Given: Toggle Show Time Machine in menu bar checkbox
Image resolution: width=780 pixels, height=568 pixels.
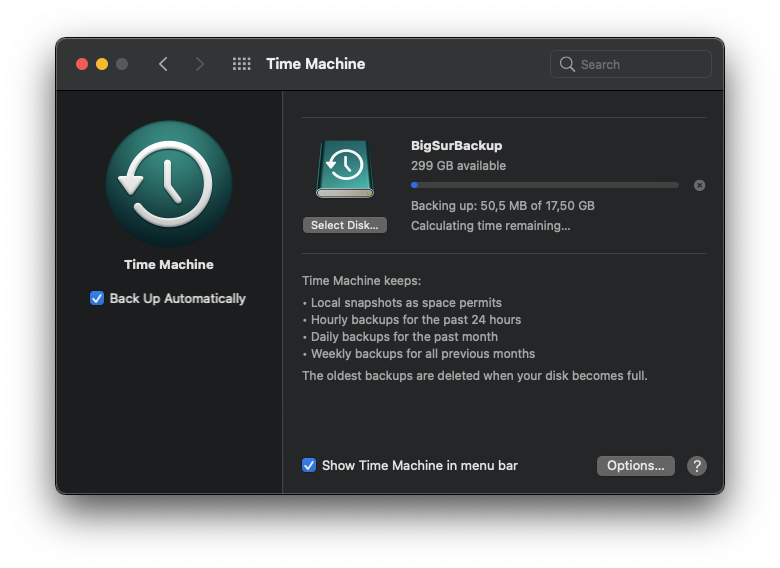Looking at the screenshot, I should (x=309, y=465).
